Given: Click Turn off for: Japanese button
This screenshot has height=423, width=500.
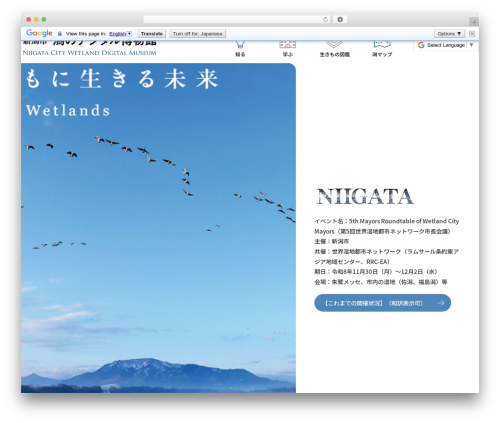Looking at the screenshot, I should [198, 34].
